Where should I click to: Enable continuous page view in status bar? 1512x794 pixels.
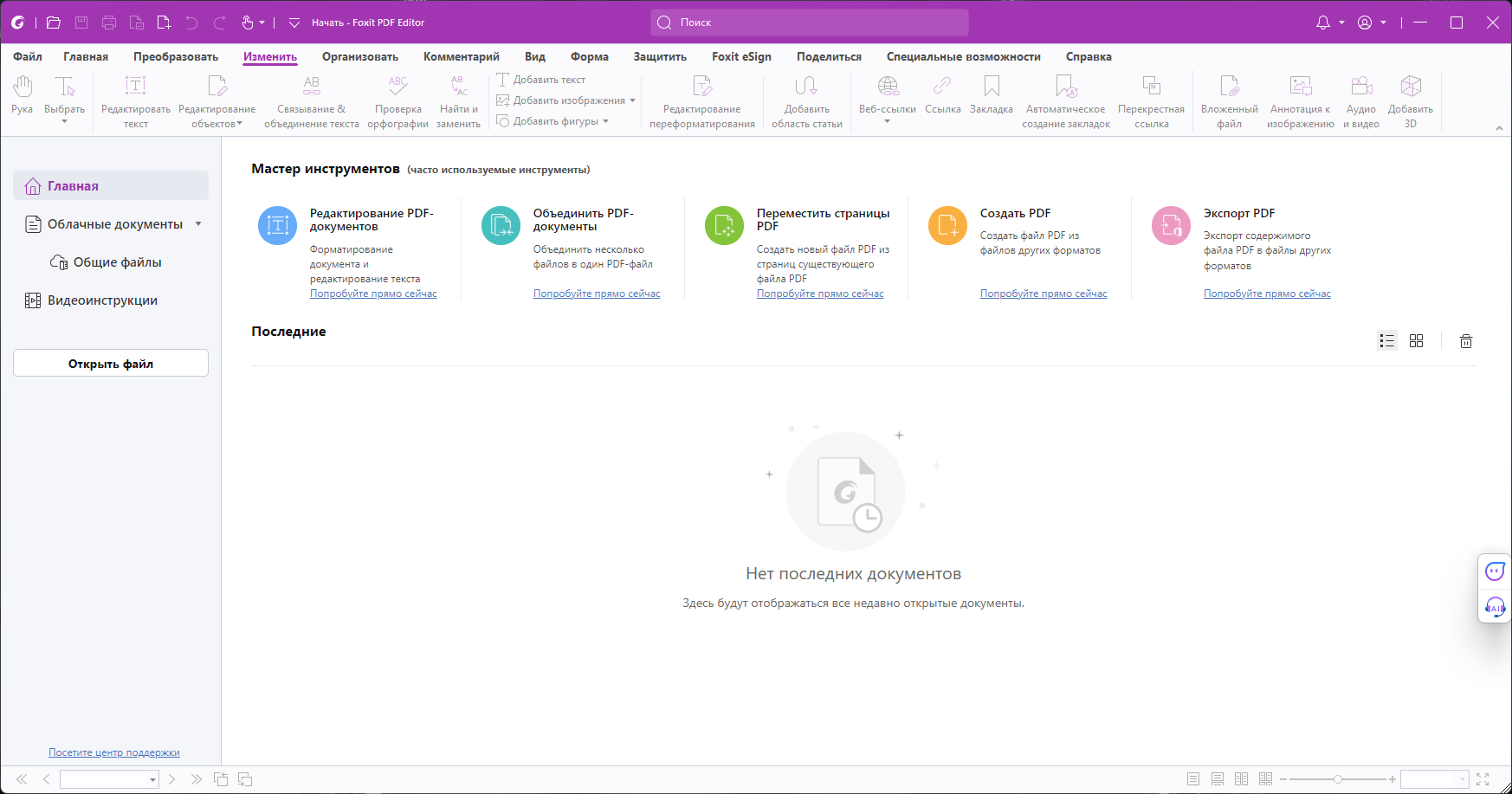pos(1218,779)
